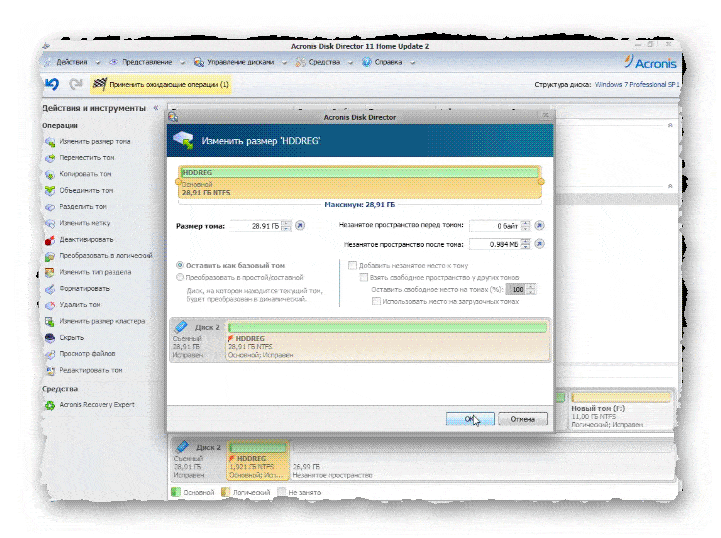Click the Cancel button in the dialog

click(x=523, y=419)
